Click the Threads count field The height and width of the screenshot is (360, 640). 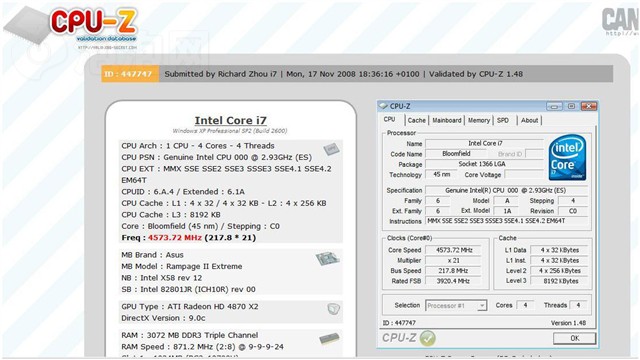coord(578,305)
